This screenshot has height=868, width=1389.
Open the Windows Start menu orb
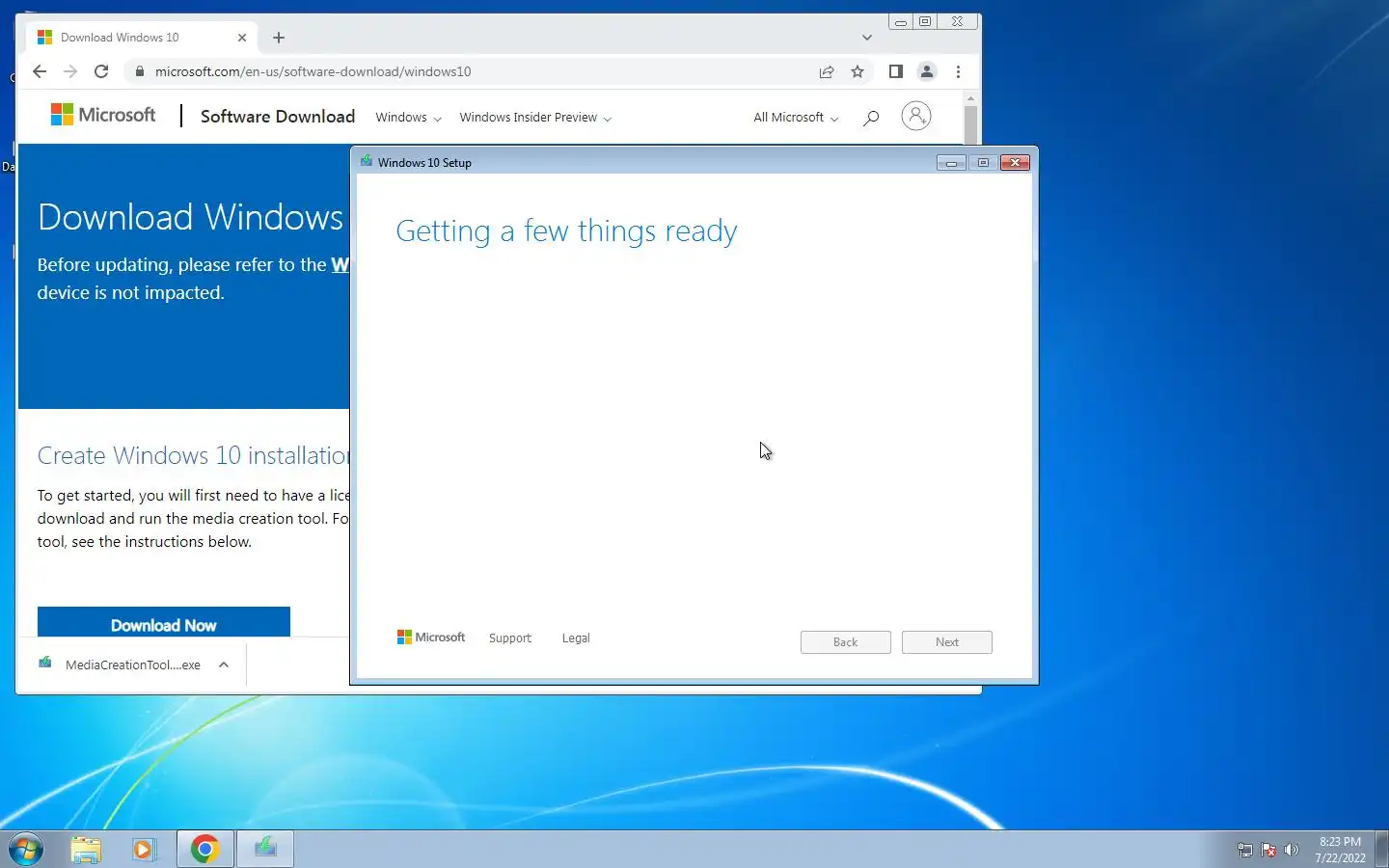click(x=26, y=850)
